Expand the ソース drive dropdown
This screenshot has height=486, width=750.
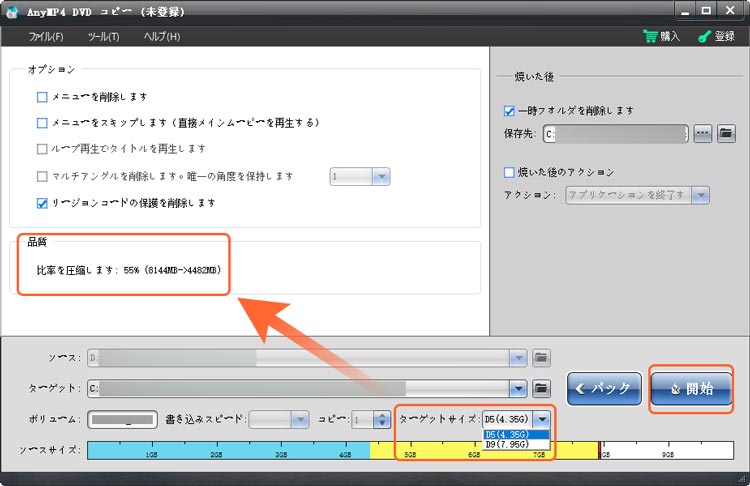(x=518, y=358)
